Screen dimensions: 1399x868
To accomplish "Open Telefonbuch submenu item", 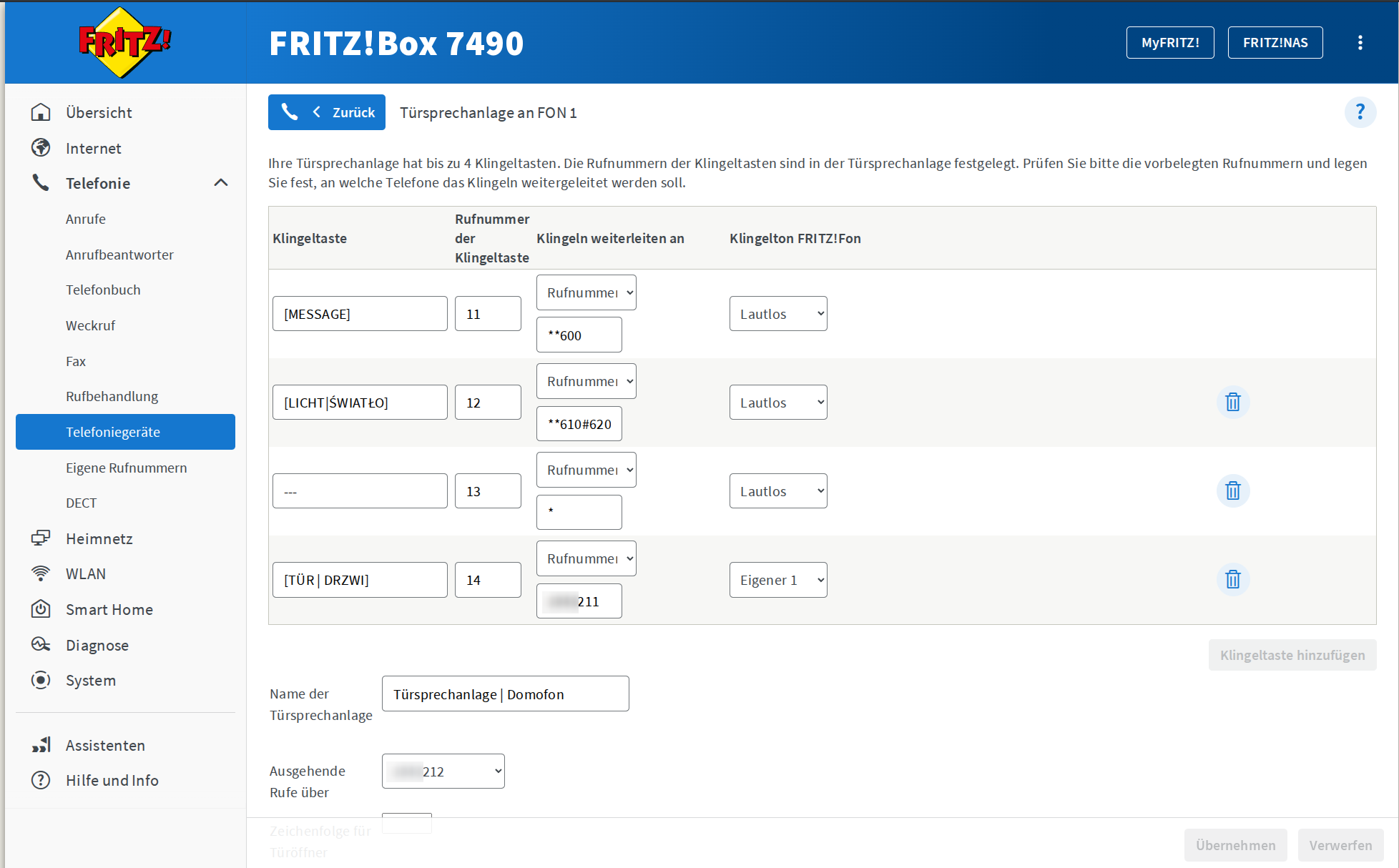I will click(x=103, y=290).
